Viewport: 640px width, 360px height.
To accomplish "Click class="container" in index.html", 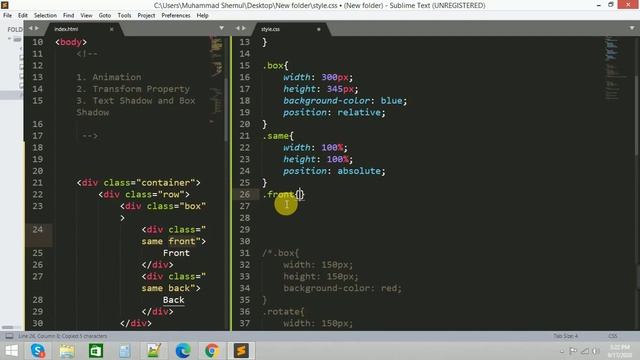I will click(x=149, y=182).
